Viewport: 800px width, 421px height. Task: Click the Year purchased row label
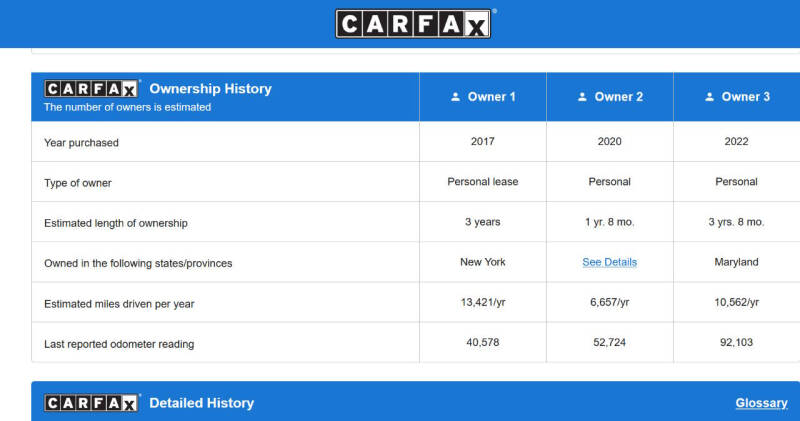point(81,143)
